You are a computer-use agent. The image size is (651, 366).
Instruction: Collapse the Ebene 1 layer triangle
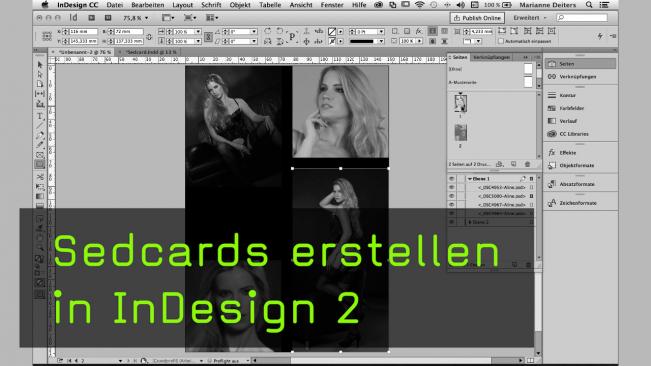[470, 178]
